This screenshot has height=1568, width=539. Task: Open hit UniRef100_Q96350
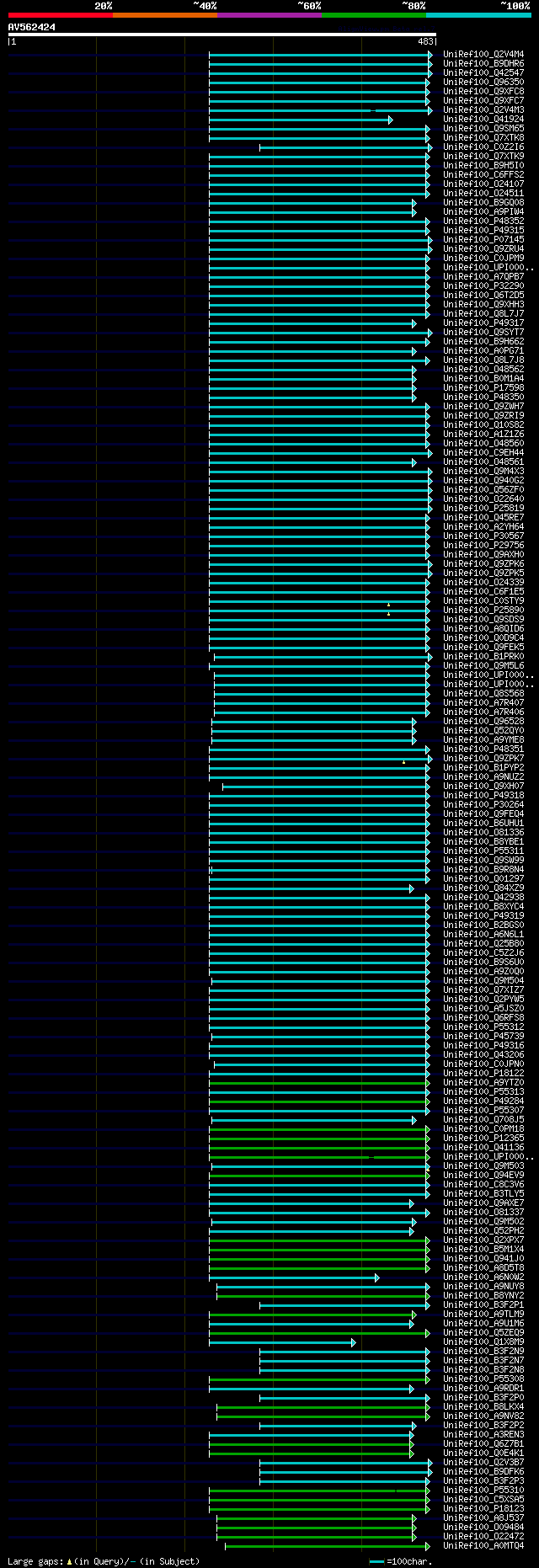pos(483,83)
